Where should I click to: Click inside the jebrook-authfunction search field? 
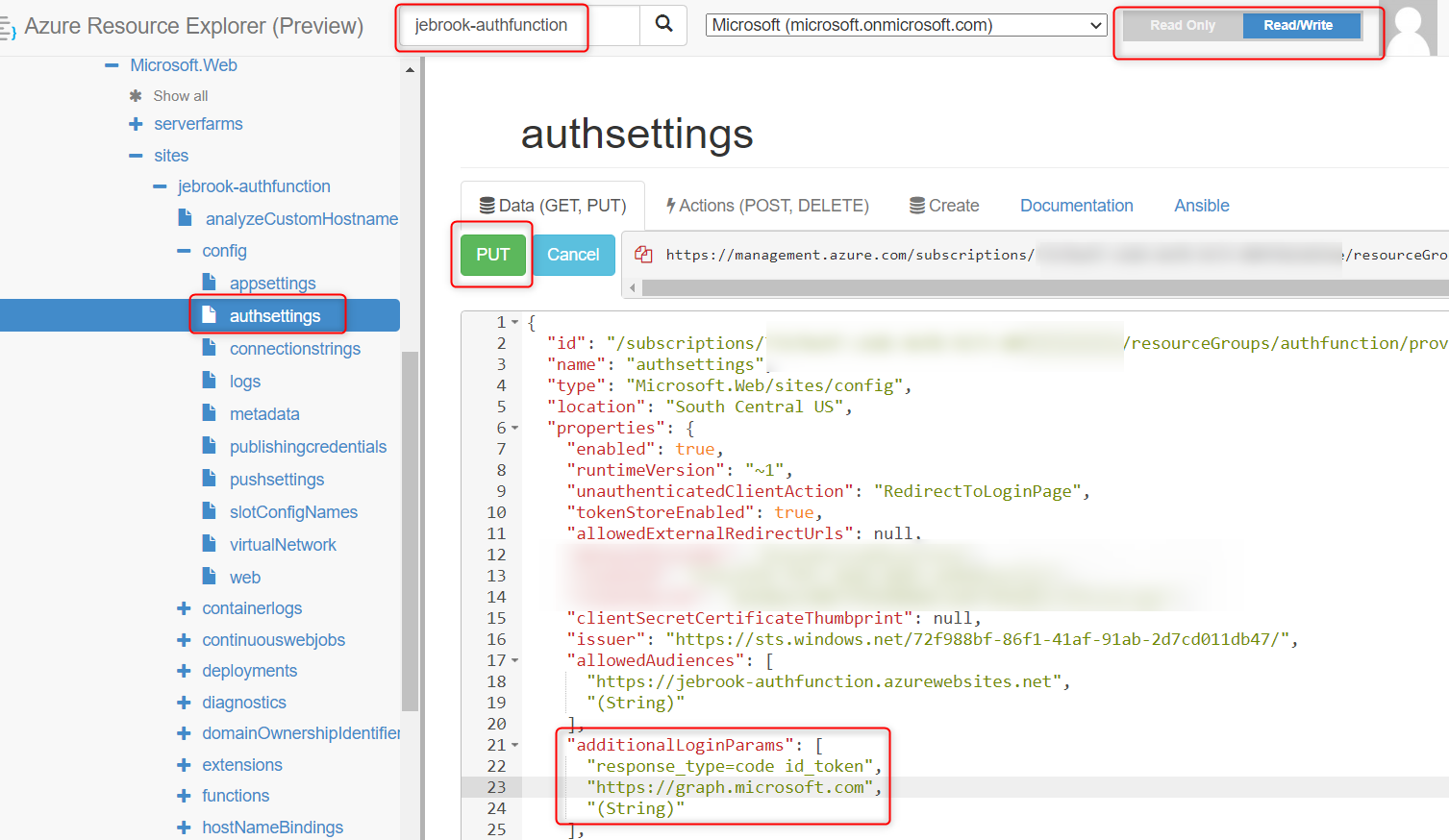pos(491,26)
